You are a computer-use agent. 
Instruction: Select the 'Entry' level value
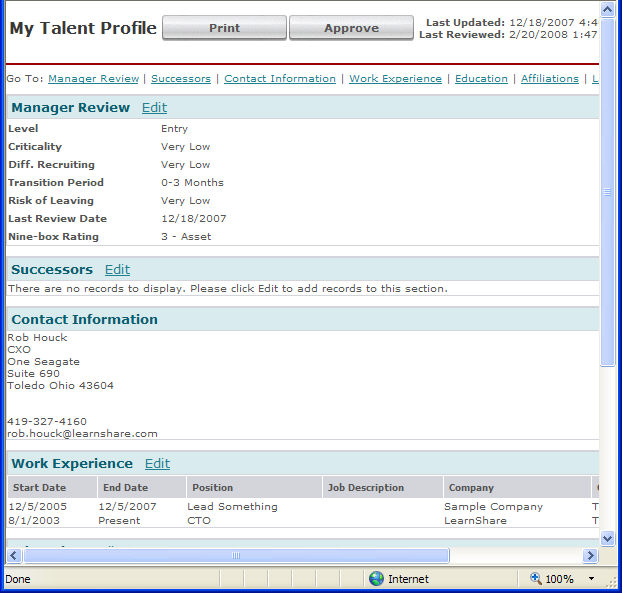tap(175, 129)
